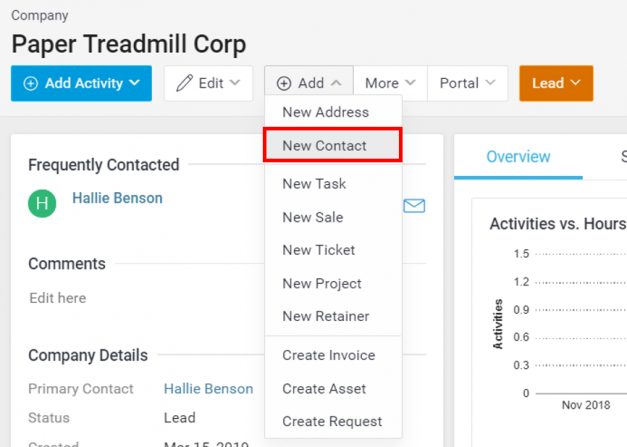The width and height of the screenshot is (627, 447).
Task: Expand the More dropdown menu
Action: tap(389, 83)
